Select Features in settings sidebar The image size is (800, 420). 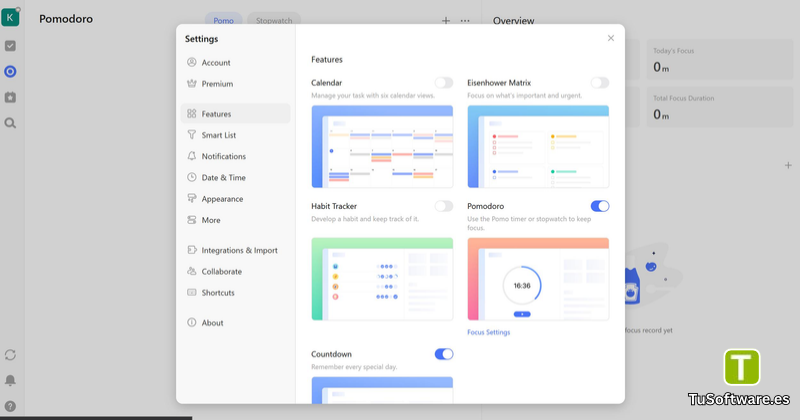(235, 114)
